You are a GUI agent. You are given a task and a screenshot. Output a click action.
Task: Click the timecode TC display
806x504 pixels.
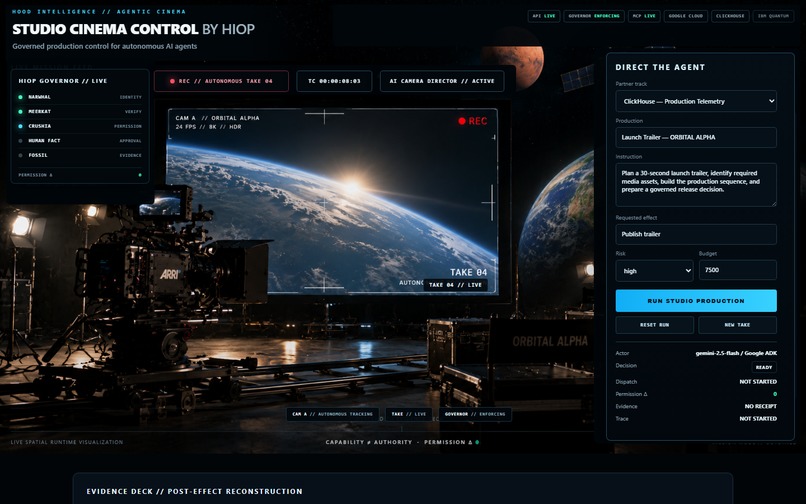pos(334,81)
